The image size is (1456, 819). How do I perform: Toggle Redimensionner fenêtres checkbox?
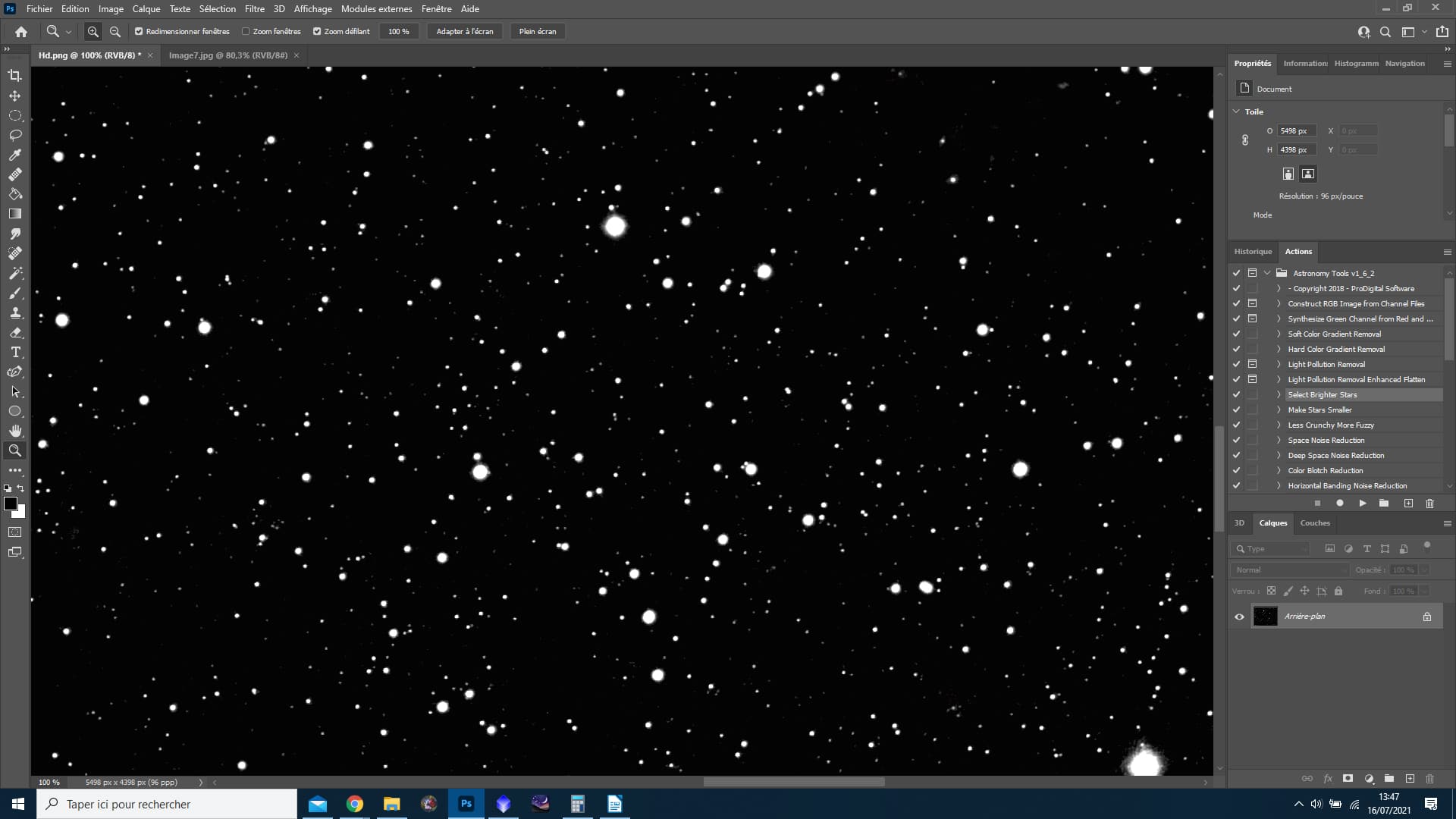[x=139, y=32]
